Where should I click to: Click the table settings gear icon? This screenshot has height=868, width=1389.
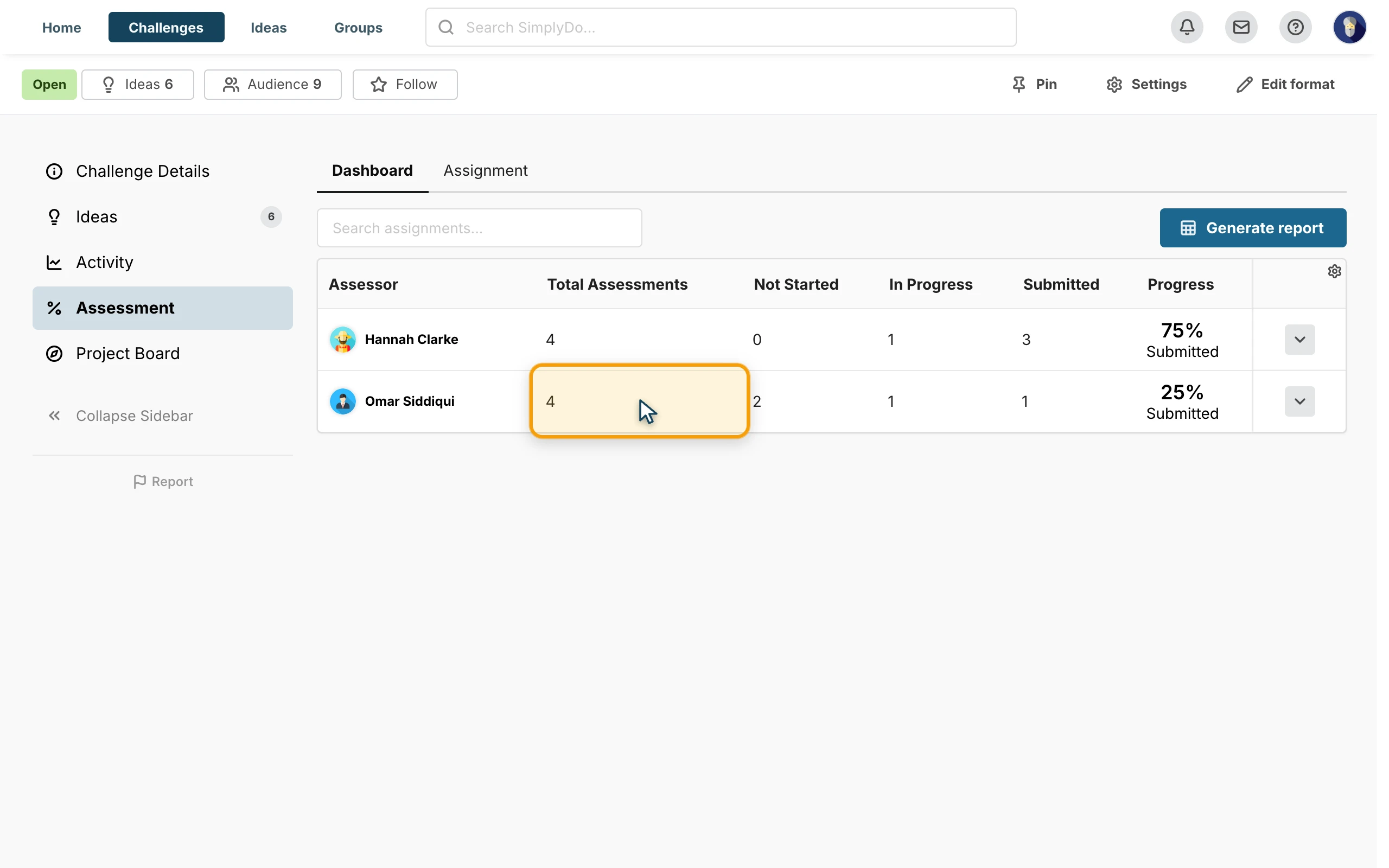pos(1334,272)
